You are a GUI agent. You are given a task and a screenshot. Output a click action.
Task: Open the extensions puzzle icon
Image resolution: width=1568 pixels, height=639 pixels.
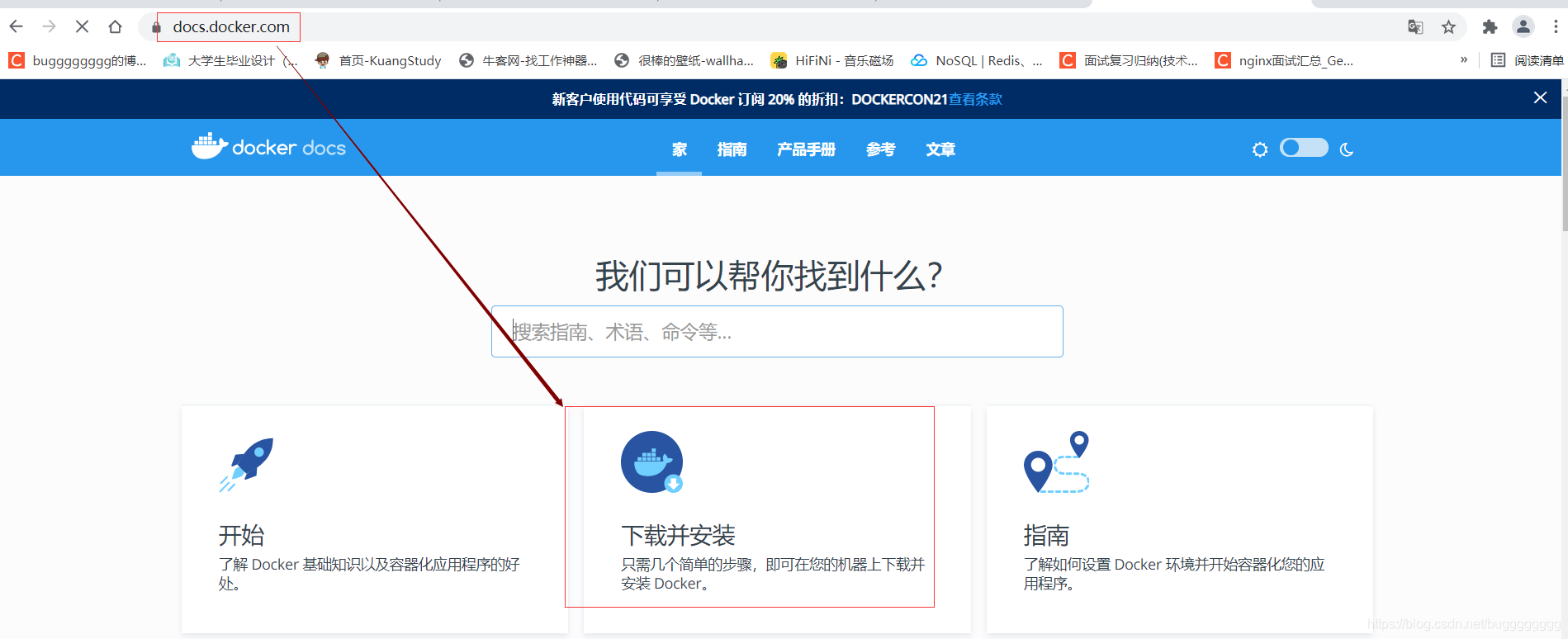coord(1490,27)
